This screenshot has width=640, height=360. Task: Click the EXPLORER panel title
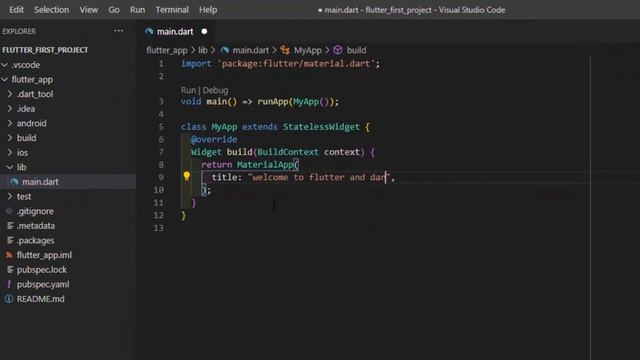pyautogui.click(x=19, y=31)
